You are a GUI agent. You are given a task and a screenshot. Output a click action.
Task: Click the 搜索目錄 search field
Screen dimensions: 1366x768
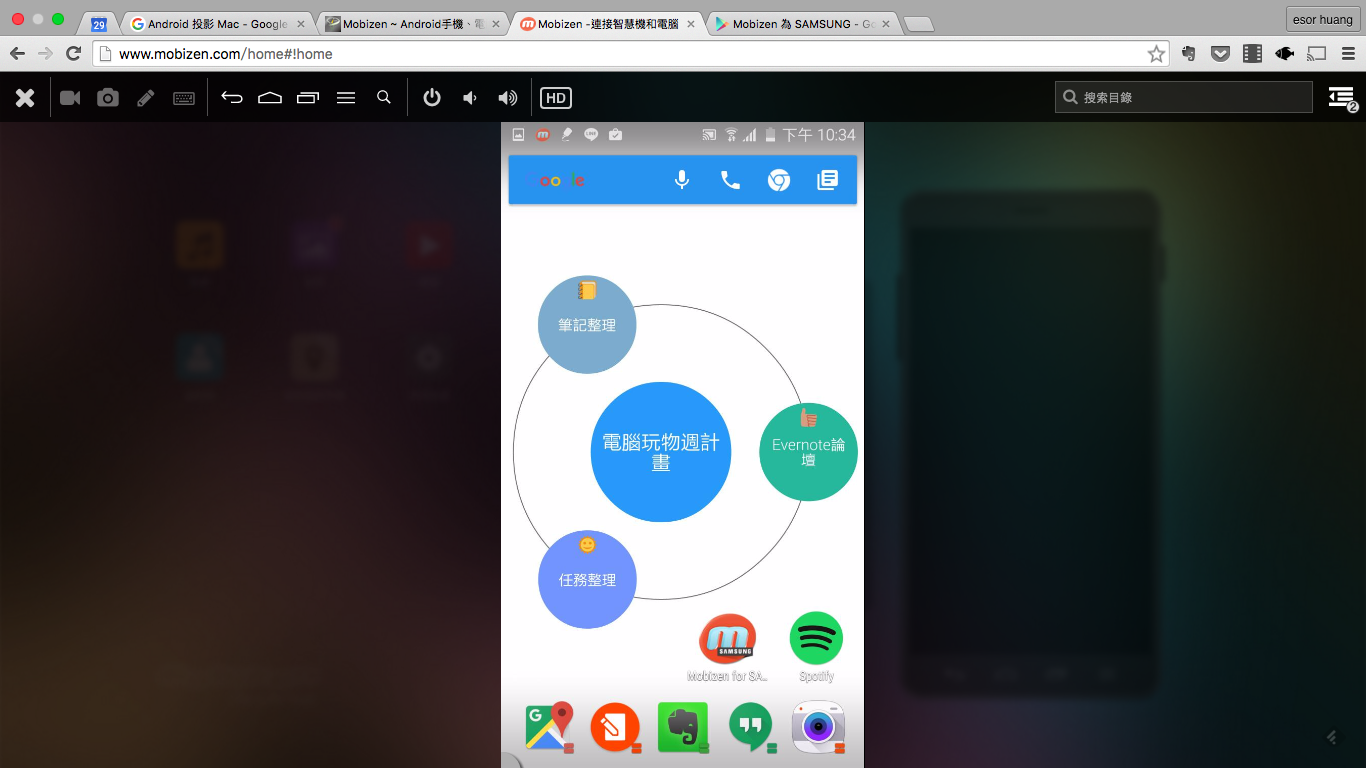1183,97
